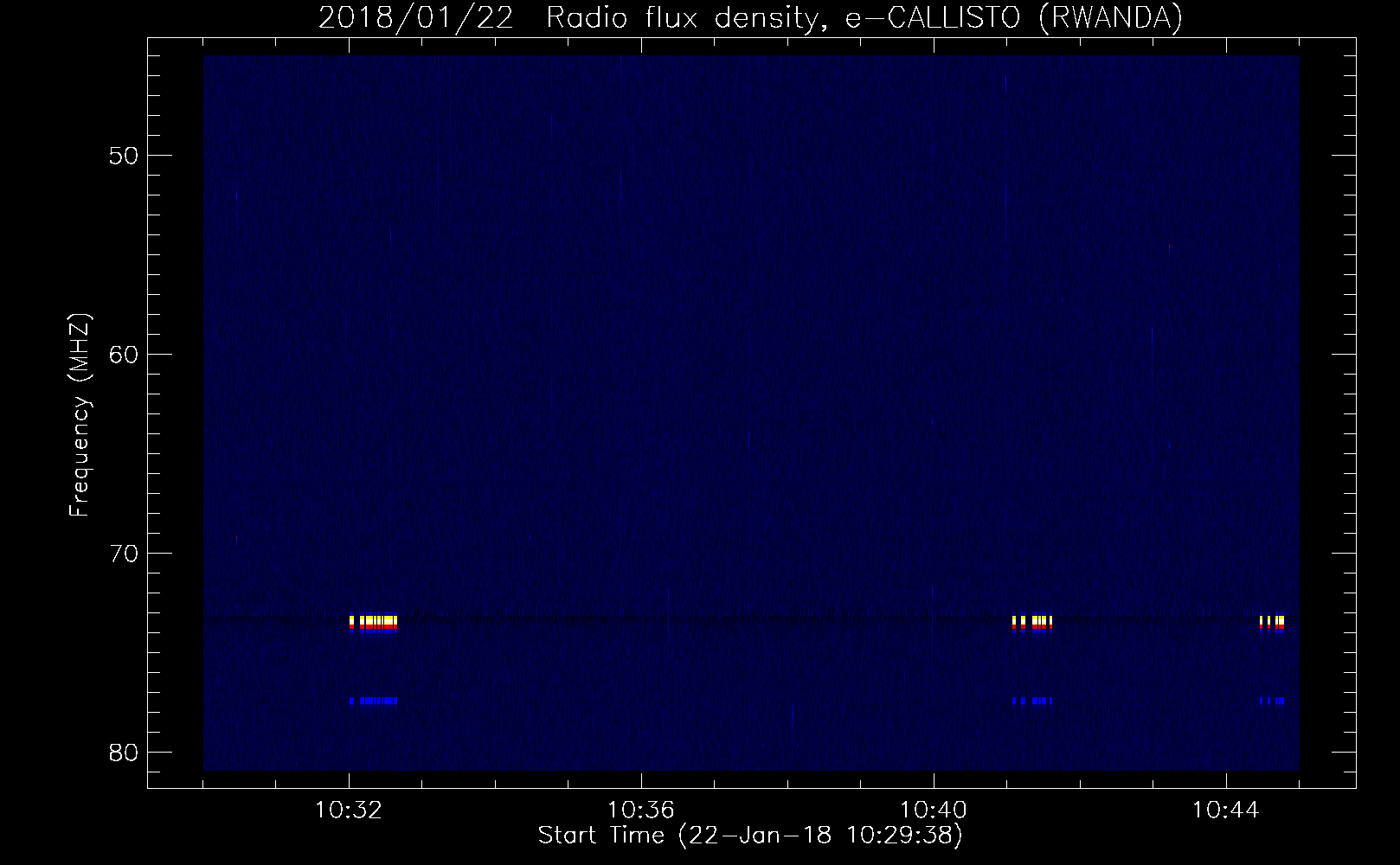Click the faint blue band near 10:32 at 77 MHz

coord(373,701)
